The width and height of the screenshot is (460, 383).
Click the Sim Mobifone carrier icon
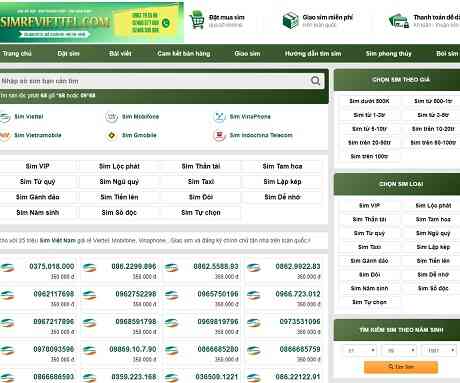pyautogui.click(x=111, y=117)
